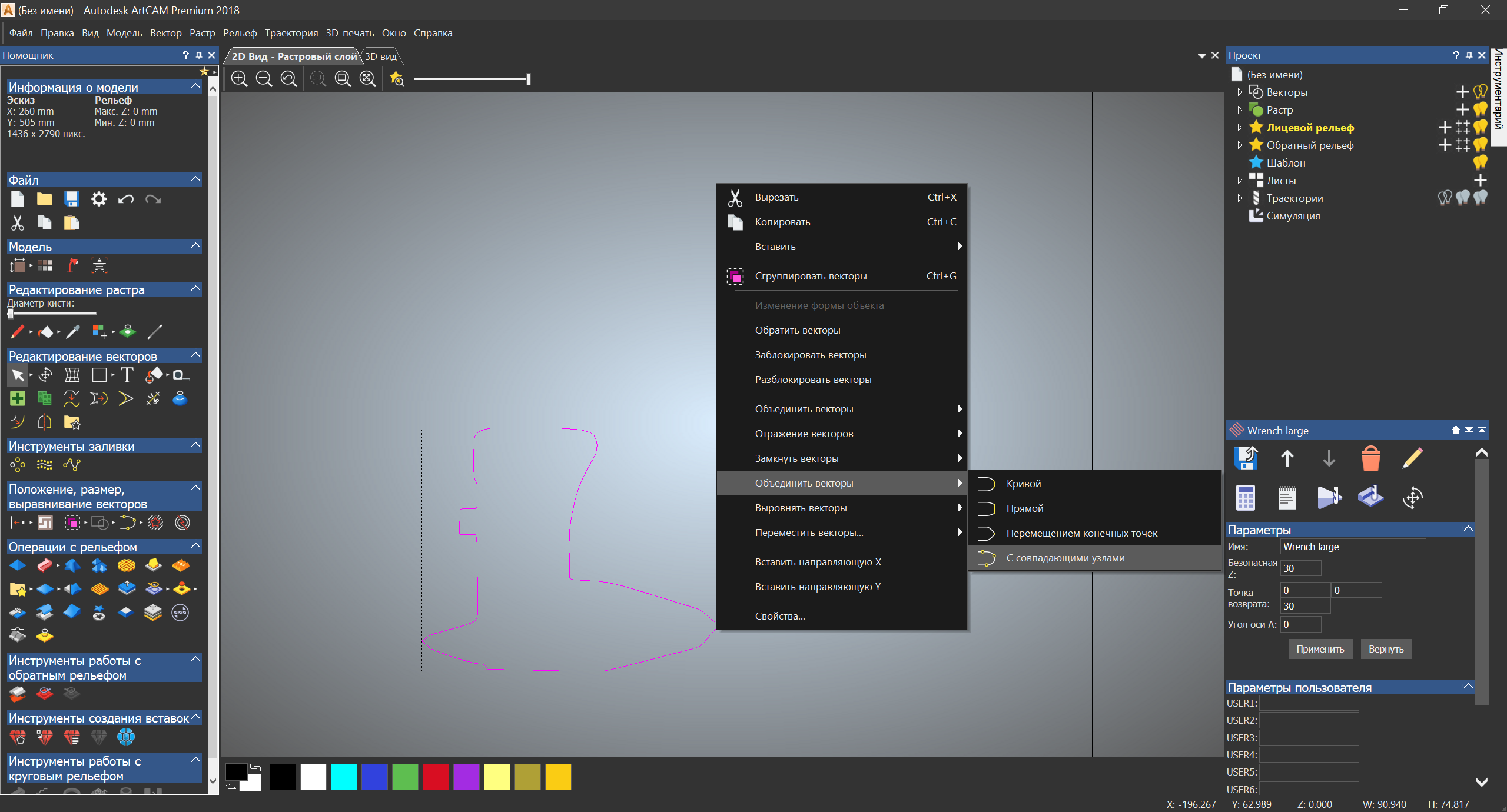
Task: Choose 'С совпадающими узлами' submenu option
Action: (x=1065, y=558)
